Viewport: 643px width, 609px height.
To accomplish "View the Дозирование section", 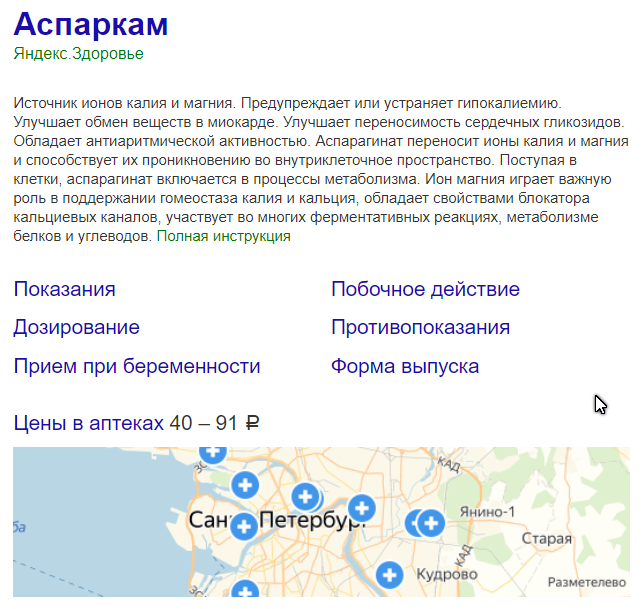I will (x=76, y=328).
